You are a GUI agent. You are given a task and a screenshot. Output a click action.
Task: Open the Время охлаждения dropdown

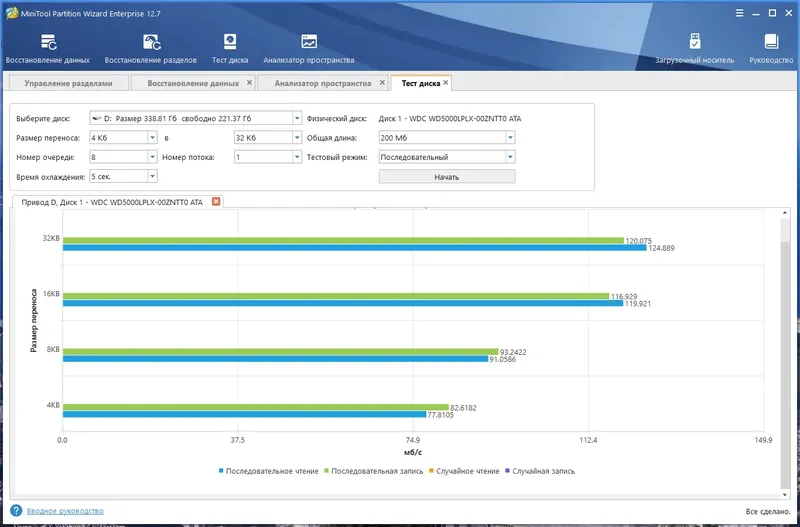click(152, 177)
